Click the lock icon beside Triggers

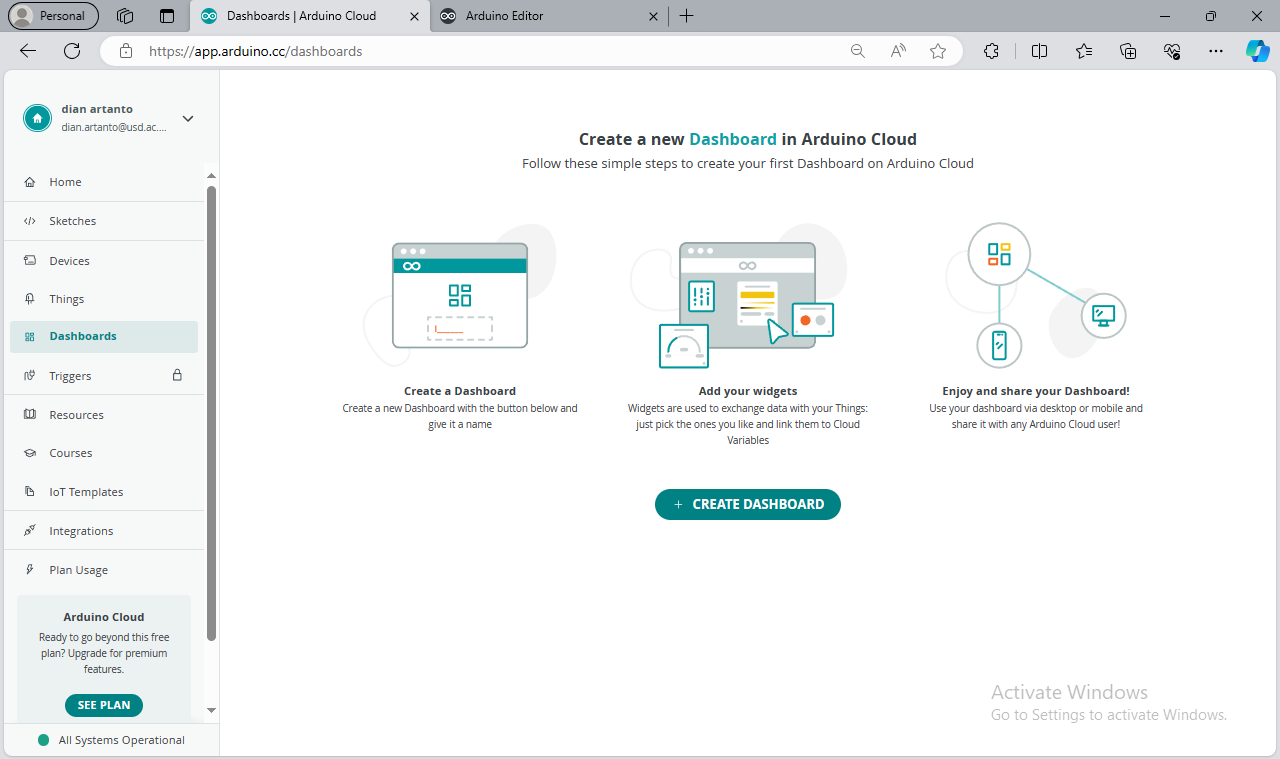pyautogui.click(x=177, y=375)
